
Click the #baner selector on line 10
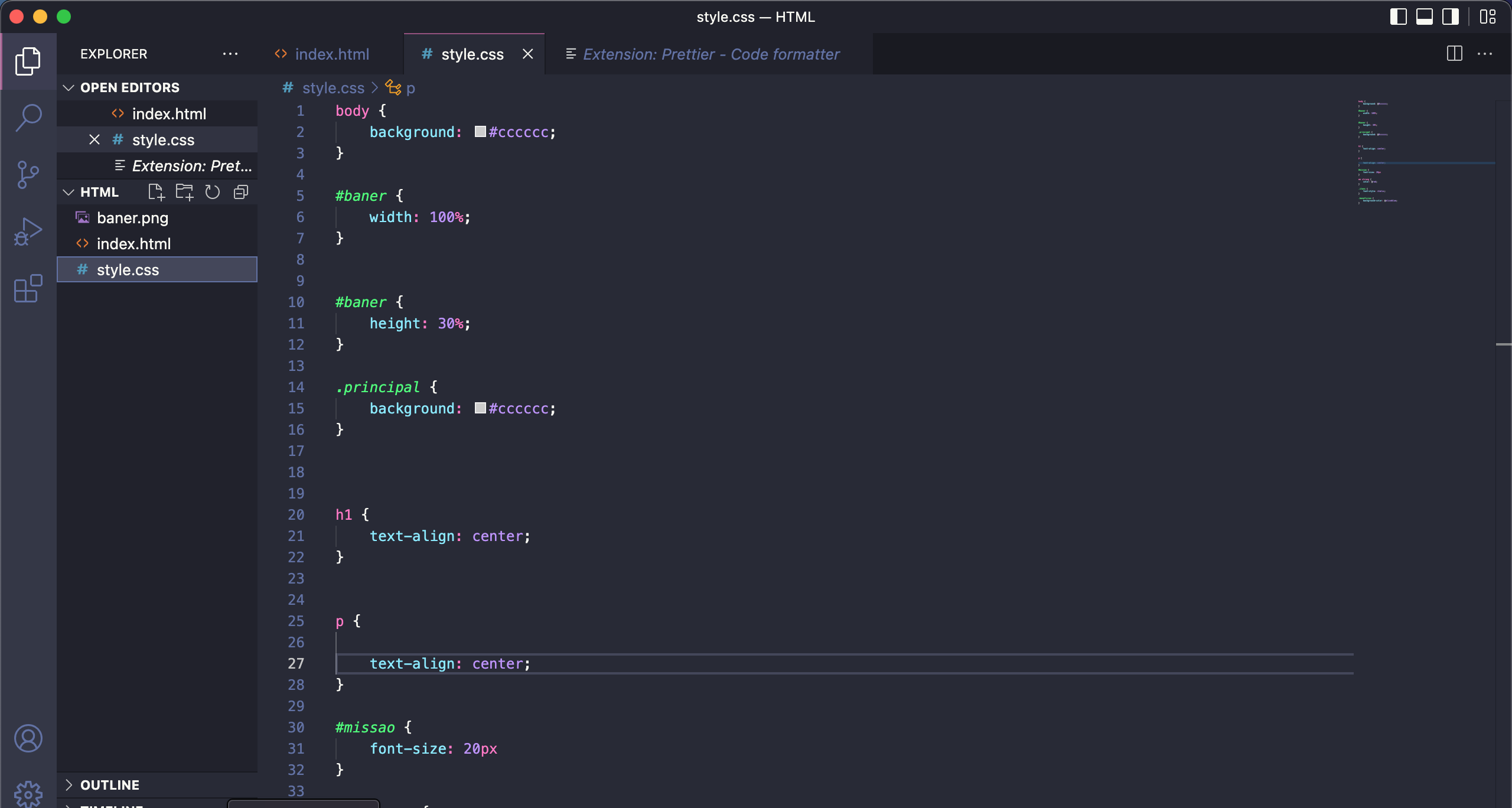pos(361,302)
